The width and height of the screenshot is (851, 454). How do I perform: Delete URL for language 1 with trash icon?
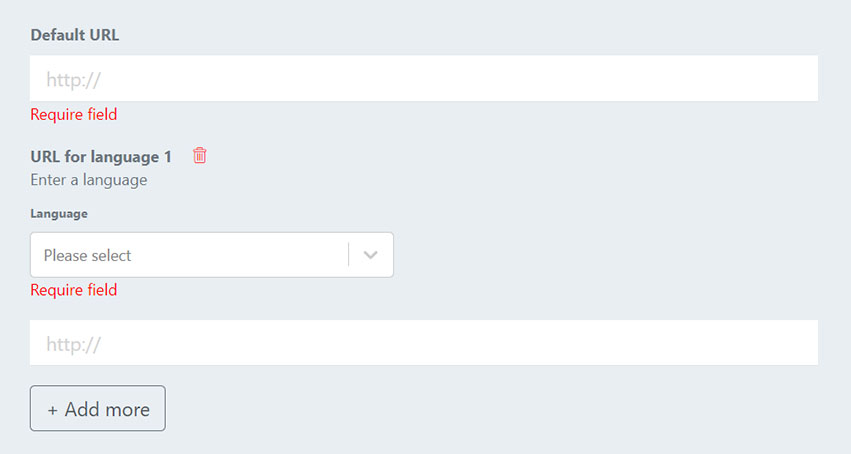[200, 156]
